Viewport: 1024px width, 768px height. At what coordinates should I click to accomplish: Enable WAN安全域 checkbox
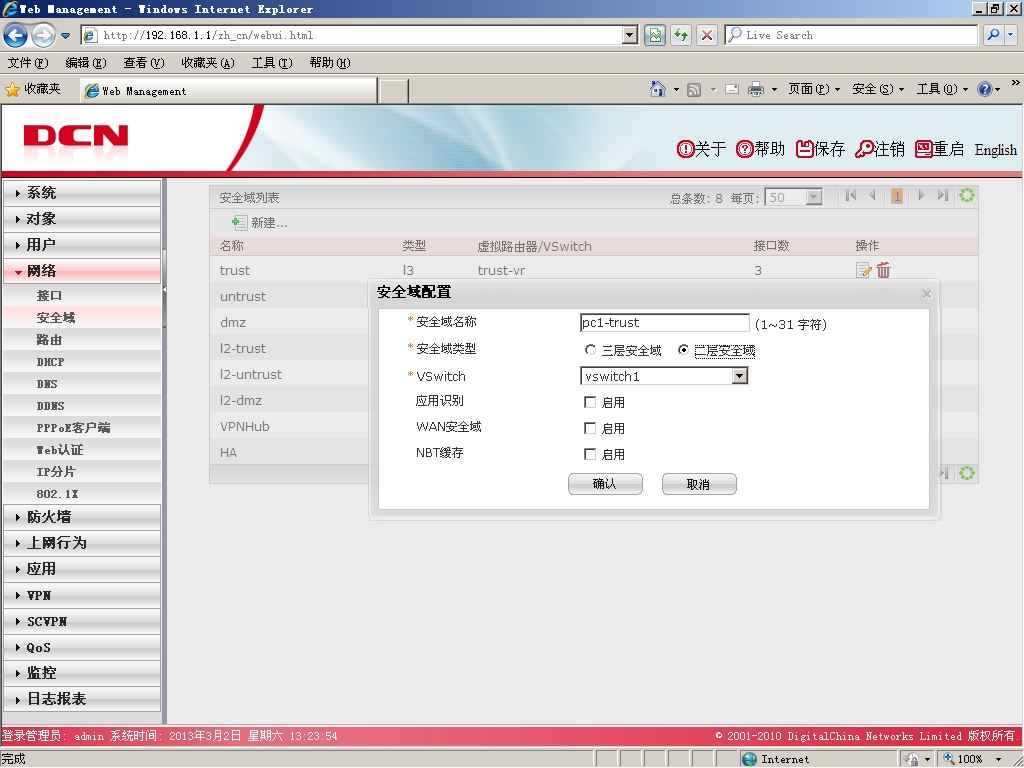(x=590, y=428)
